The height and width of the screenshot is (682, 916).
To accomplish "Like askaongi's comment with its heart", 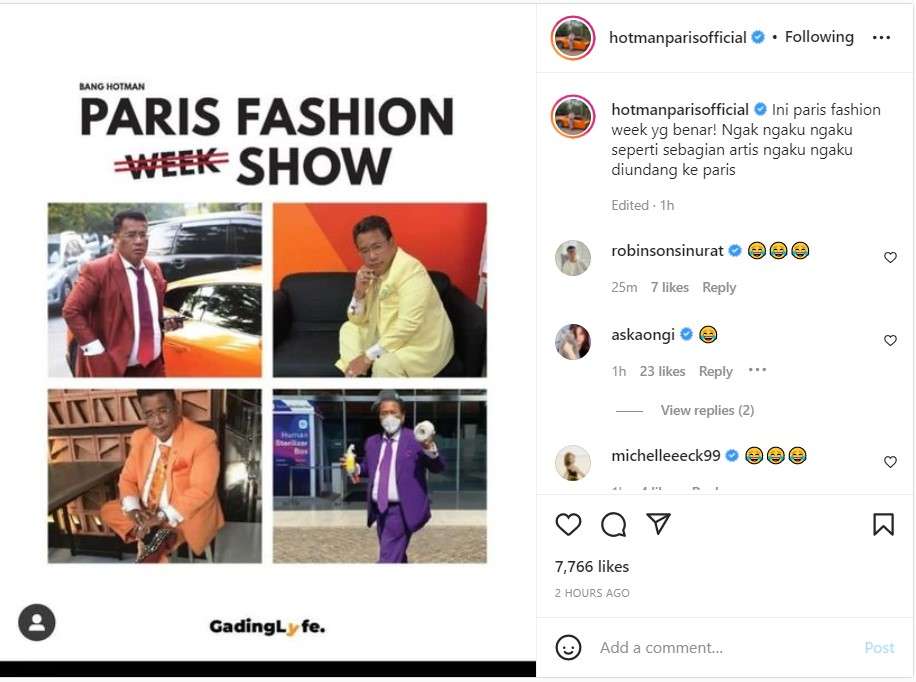I will click(890, 340).
